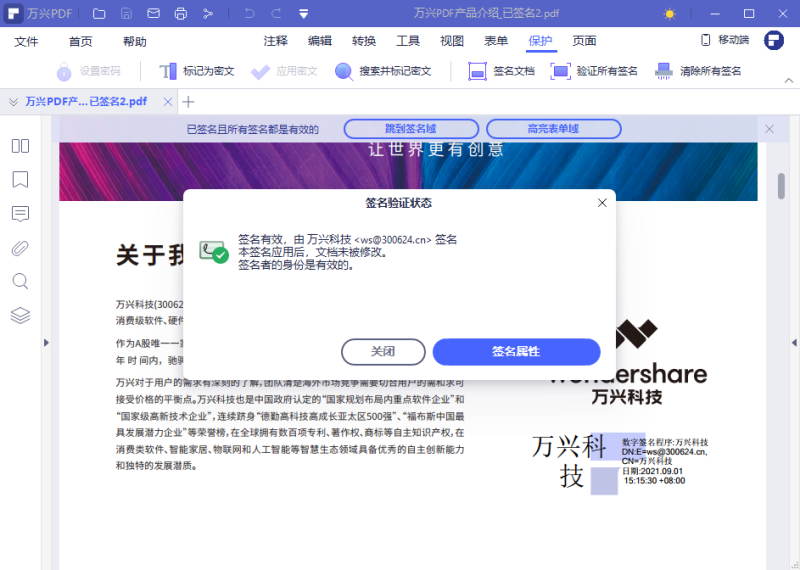Open the layers panel
800x570 pixels.
[x=20, y=315]
